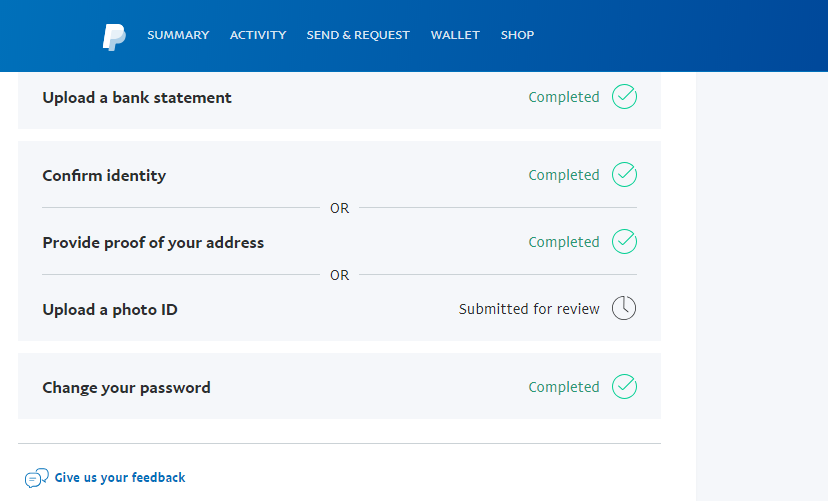Click the proof of address checkmark icon
Image resolution: width=828 pixels, height=501 pixels.
coord(624,242)
